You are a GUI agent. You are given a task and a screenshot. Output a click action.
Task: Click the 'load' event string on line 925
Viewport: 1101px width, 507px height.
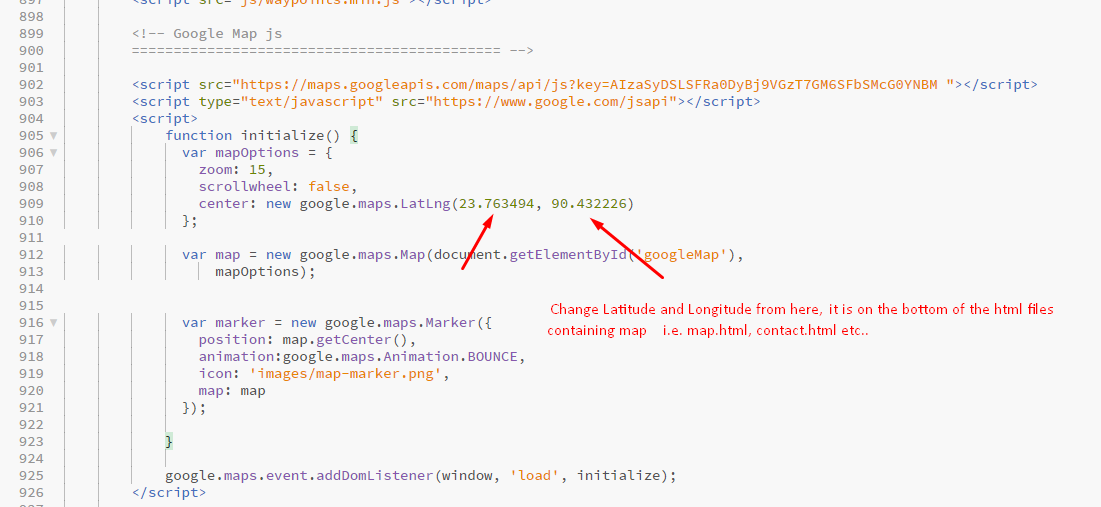[x=535, y=475]
